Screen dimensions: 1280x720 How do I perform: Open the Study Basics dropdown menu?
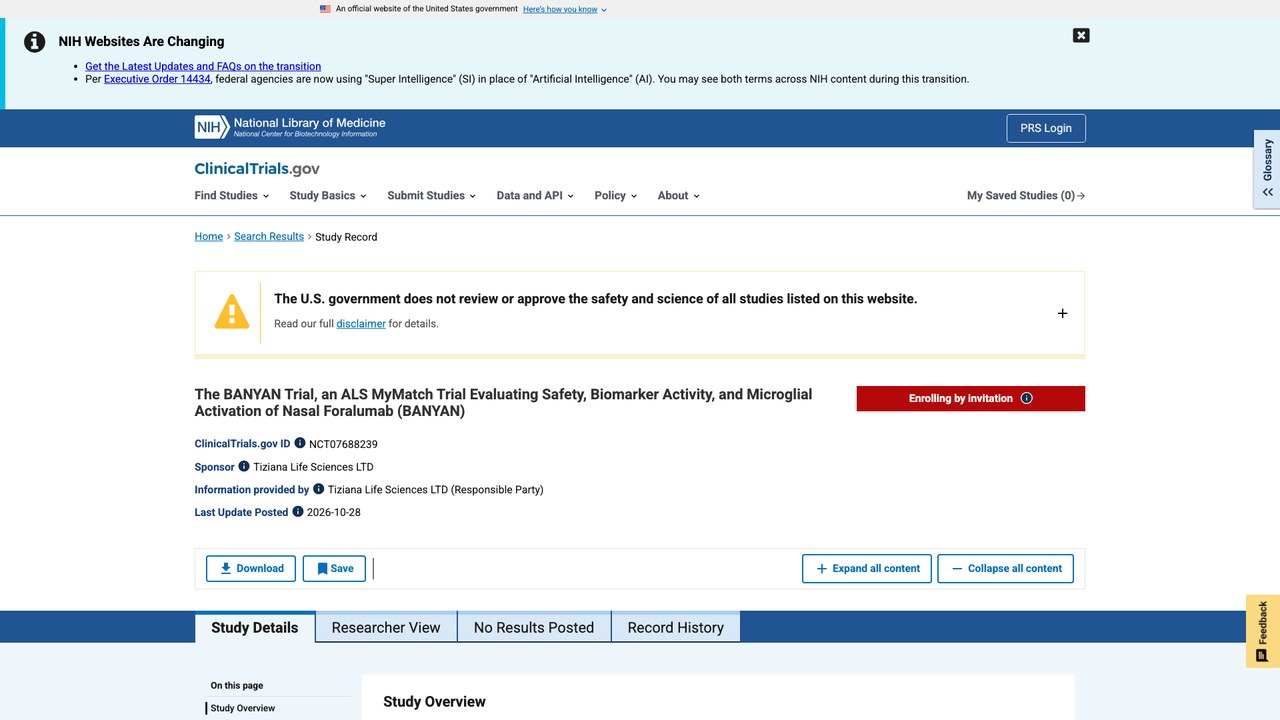328,195
